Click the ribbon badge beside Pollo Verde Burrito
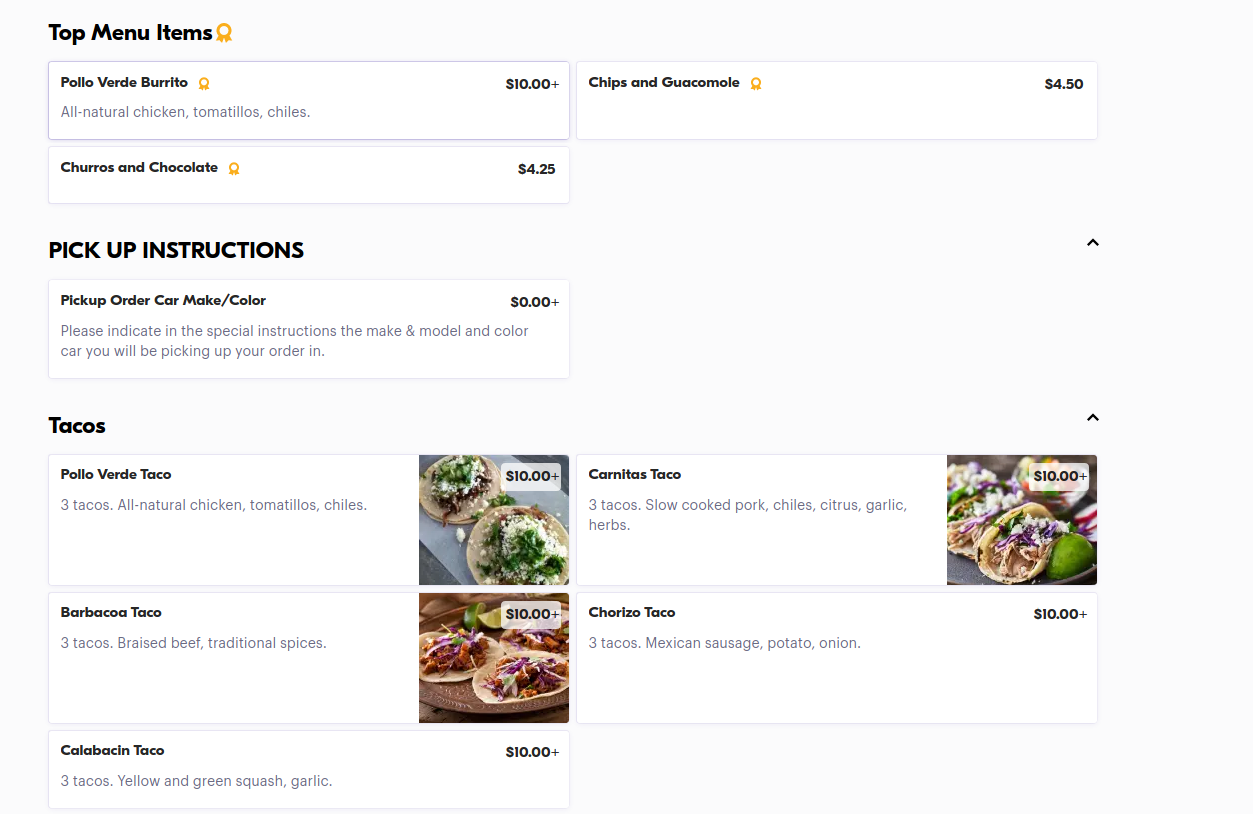The height and width of the screenshot is (814, 1253). pyautogui.click(x=204, y=84)
